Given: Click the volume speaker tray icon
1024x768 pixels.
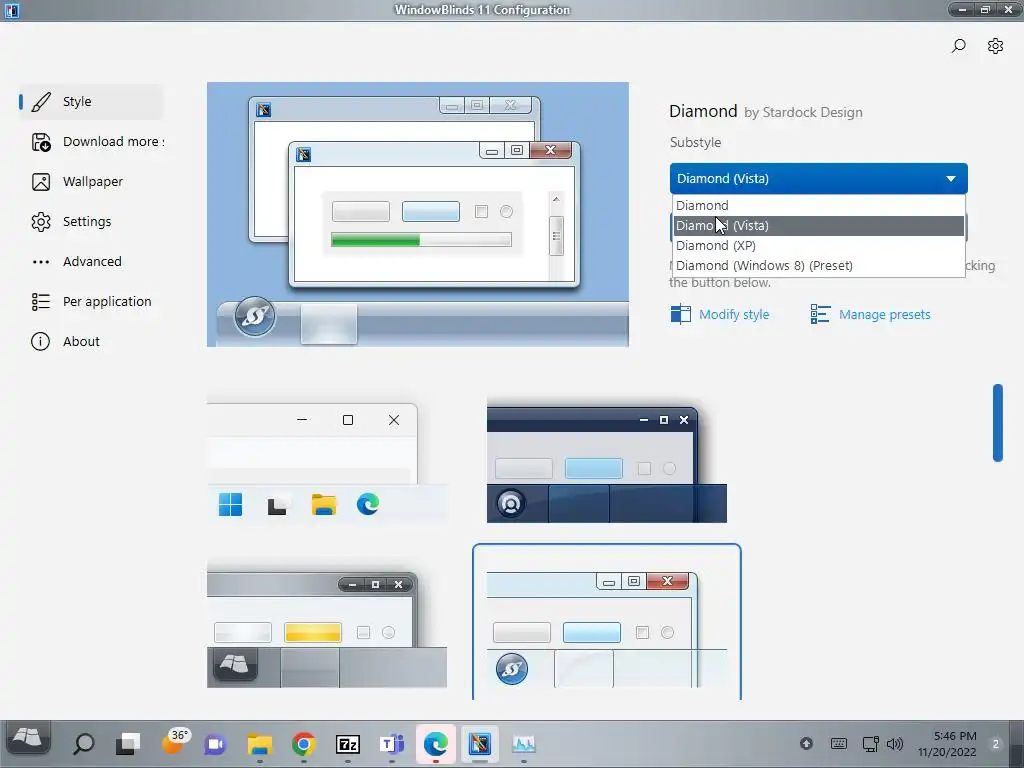Looking at the screenshot, I should (895, 744).
